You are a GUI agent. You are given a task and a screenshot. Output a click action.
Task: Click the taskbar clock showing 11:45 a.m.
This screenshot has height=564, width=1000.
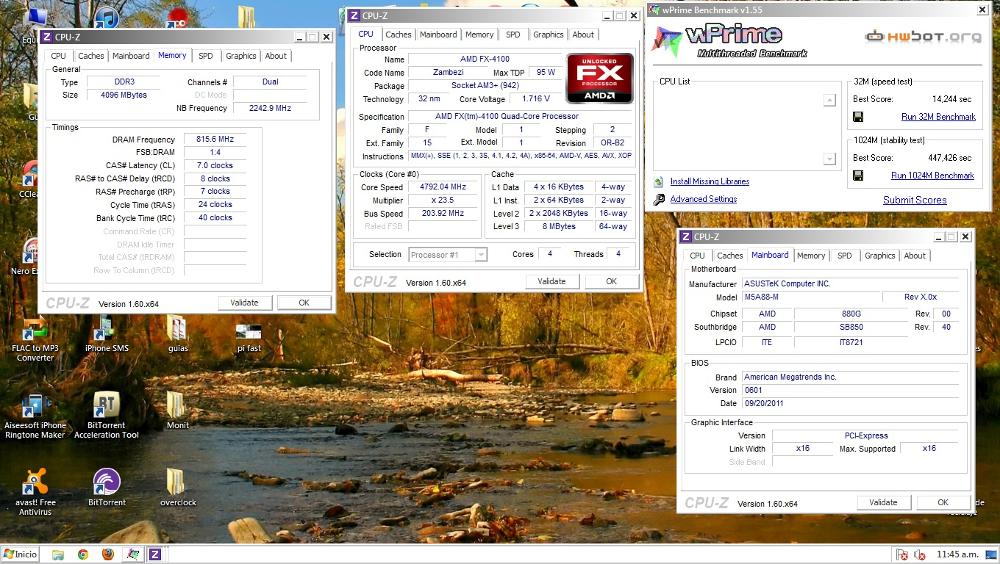(957, 554)
